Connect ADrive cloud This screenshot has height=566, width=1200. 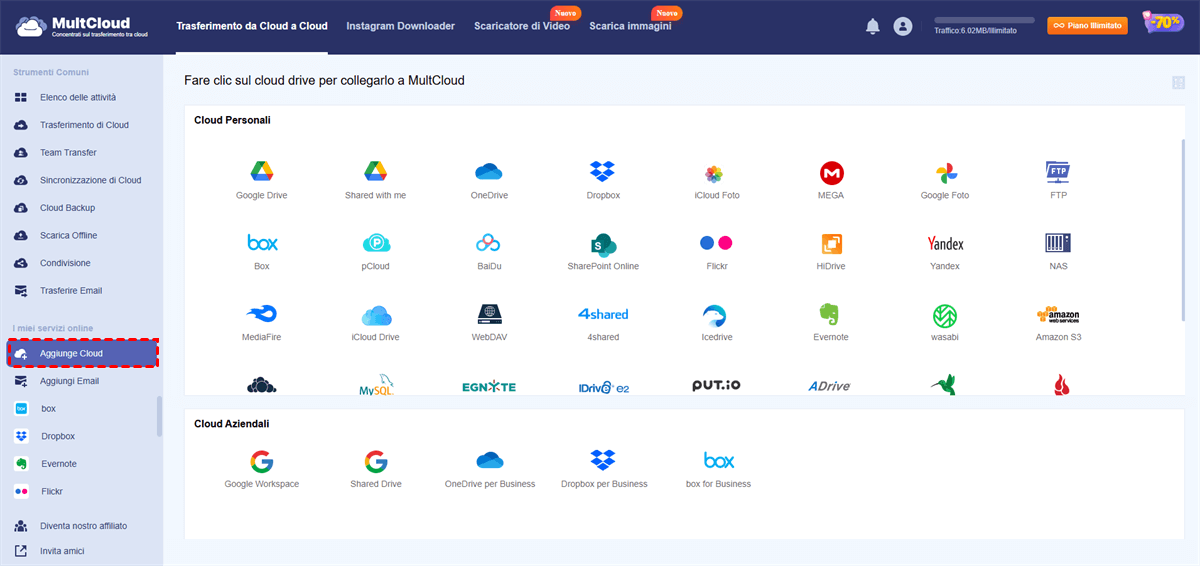[x=831, y=386]
